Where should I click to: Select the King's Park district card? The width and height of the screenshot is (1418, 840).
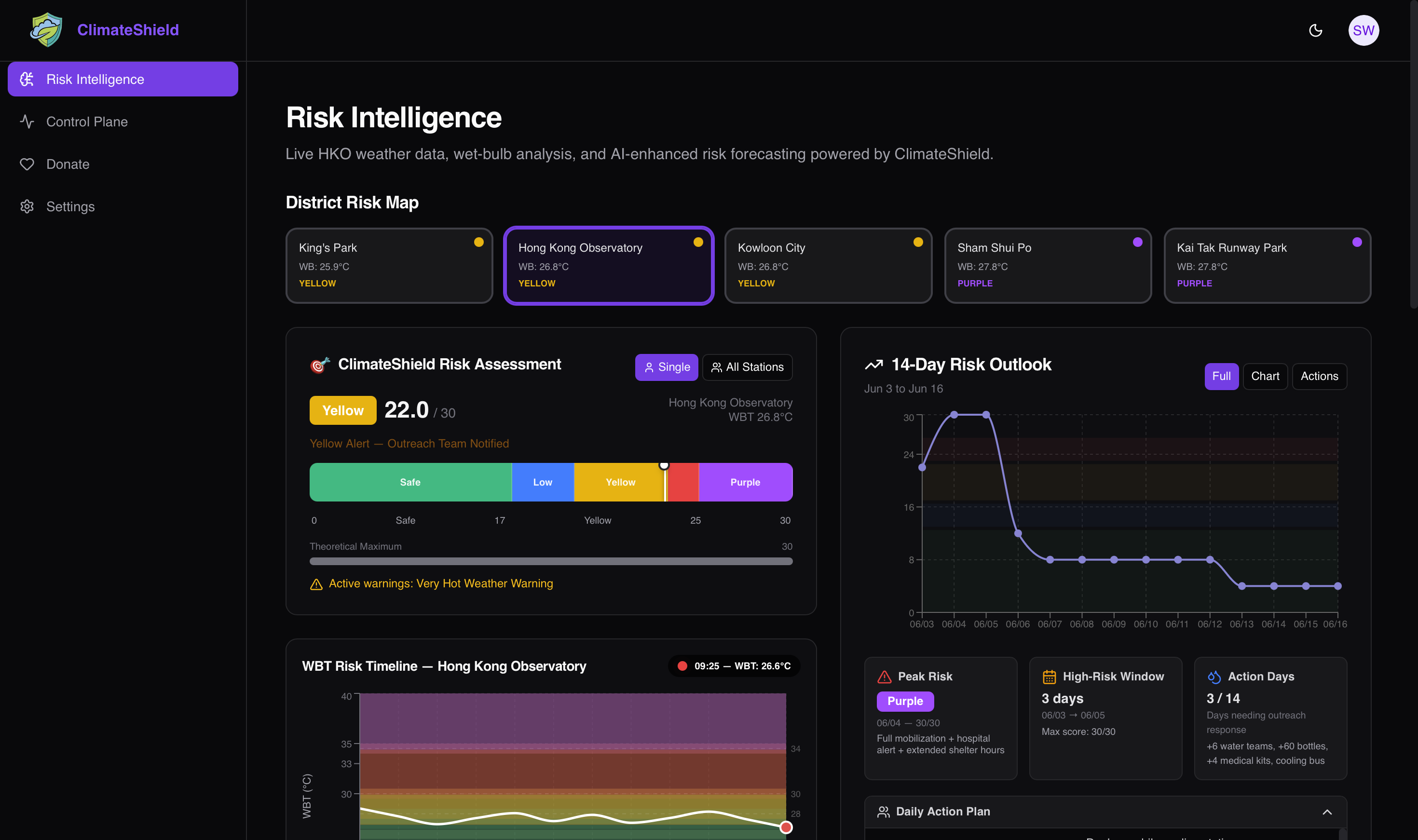(x=389, y=266)
